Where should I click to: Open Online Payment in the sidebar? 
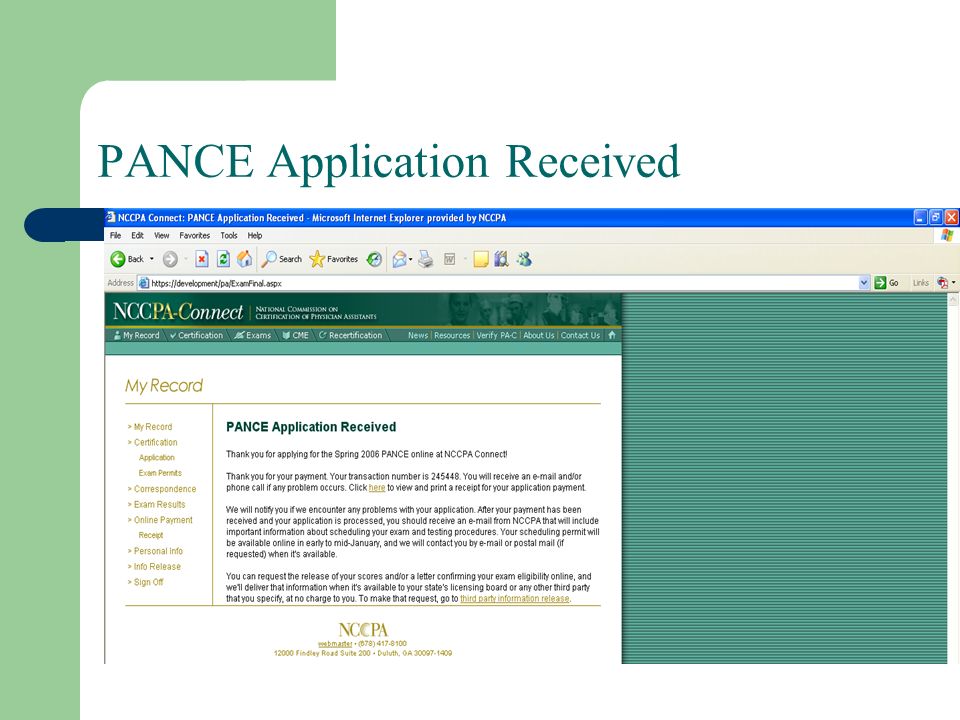[x=163, y=520]
